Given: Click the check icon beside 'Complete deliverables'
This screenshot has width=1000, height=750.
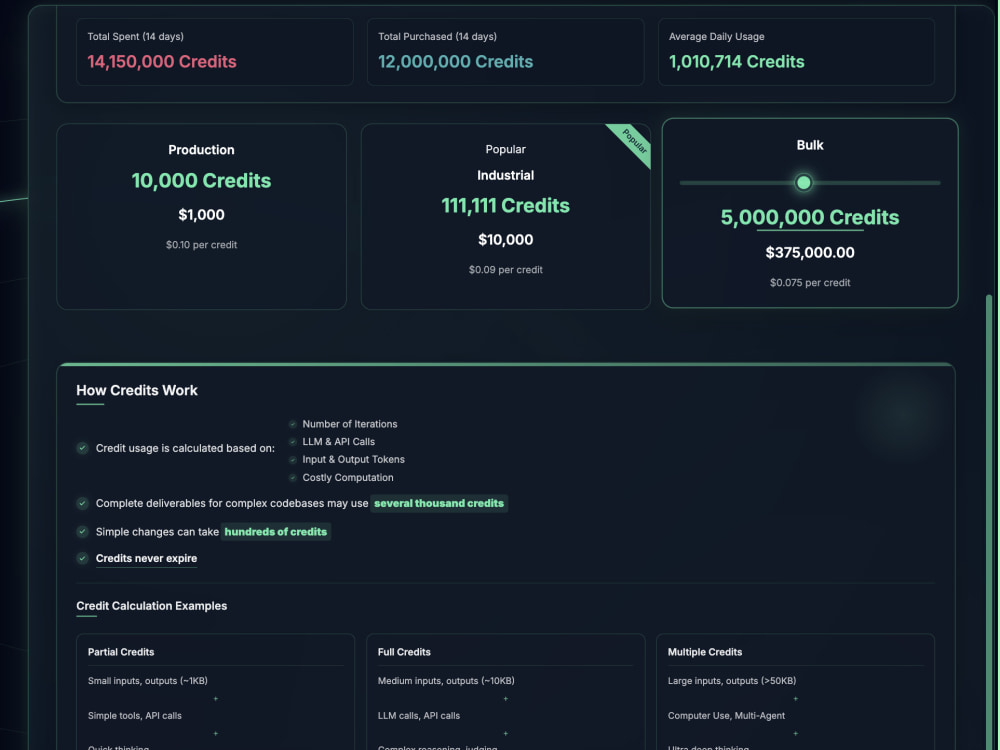Looking at the screenshot, I should pyautogui.click(x=82, y=503).
